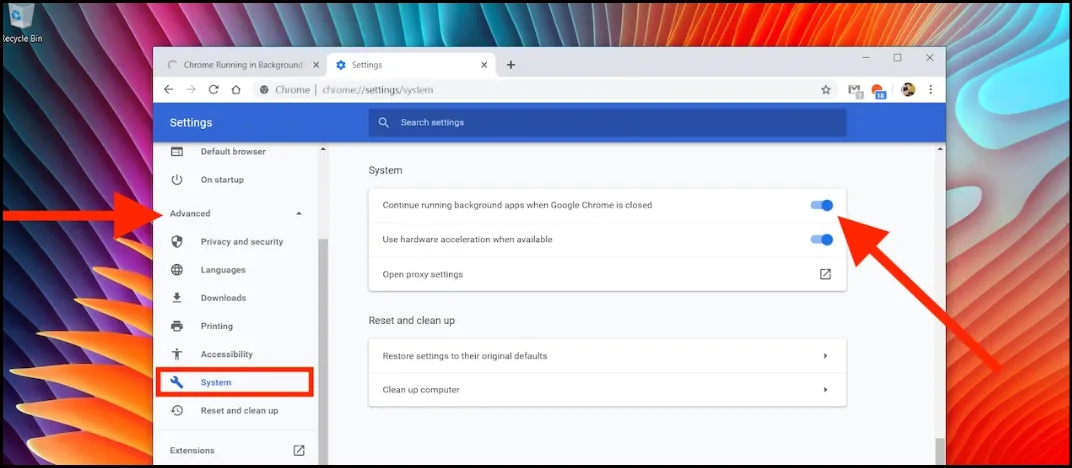The height and width of the screenshot is (468, 1072).
Task: Close the Settings tab
Action: 484,65
